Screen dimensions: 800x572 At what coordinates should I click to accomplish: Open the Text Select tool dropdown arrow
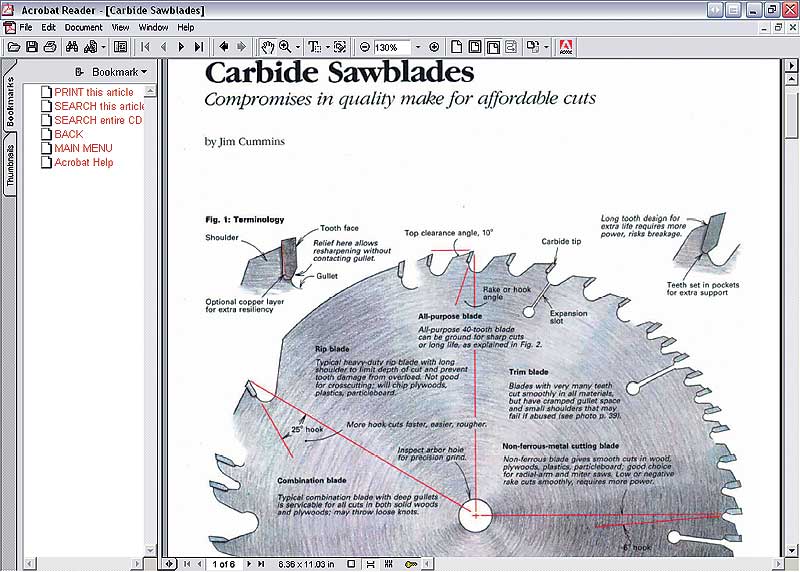pos(328,47)
